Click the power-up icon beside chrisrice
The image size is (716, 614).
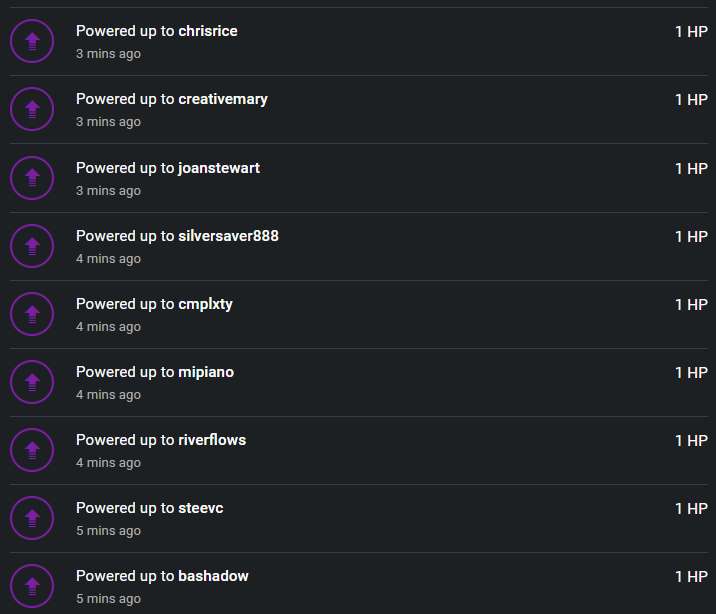click(x=32, y=41)
